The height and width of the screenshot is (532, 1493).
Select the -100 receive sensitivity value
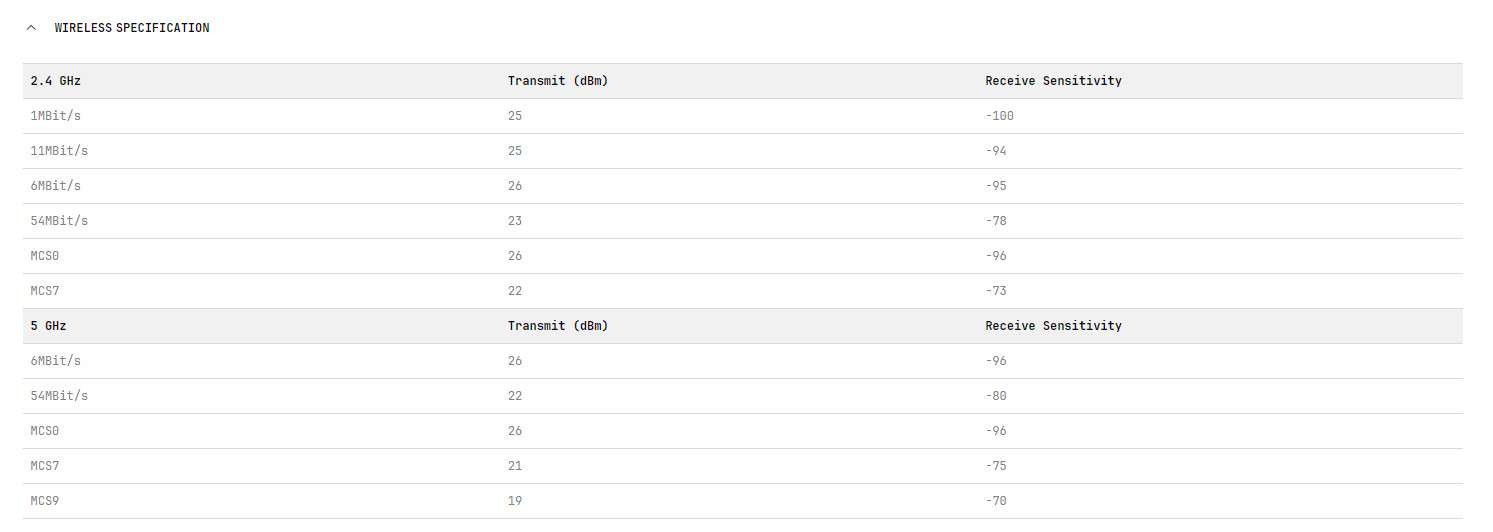[x=999, y=116]
